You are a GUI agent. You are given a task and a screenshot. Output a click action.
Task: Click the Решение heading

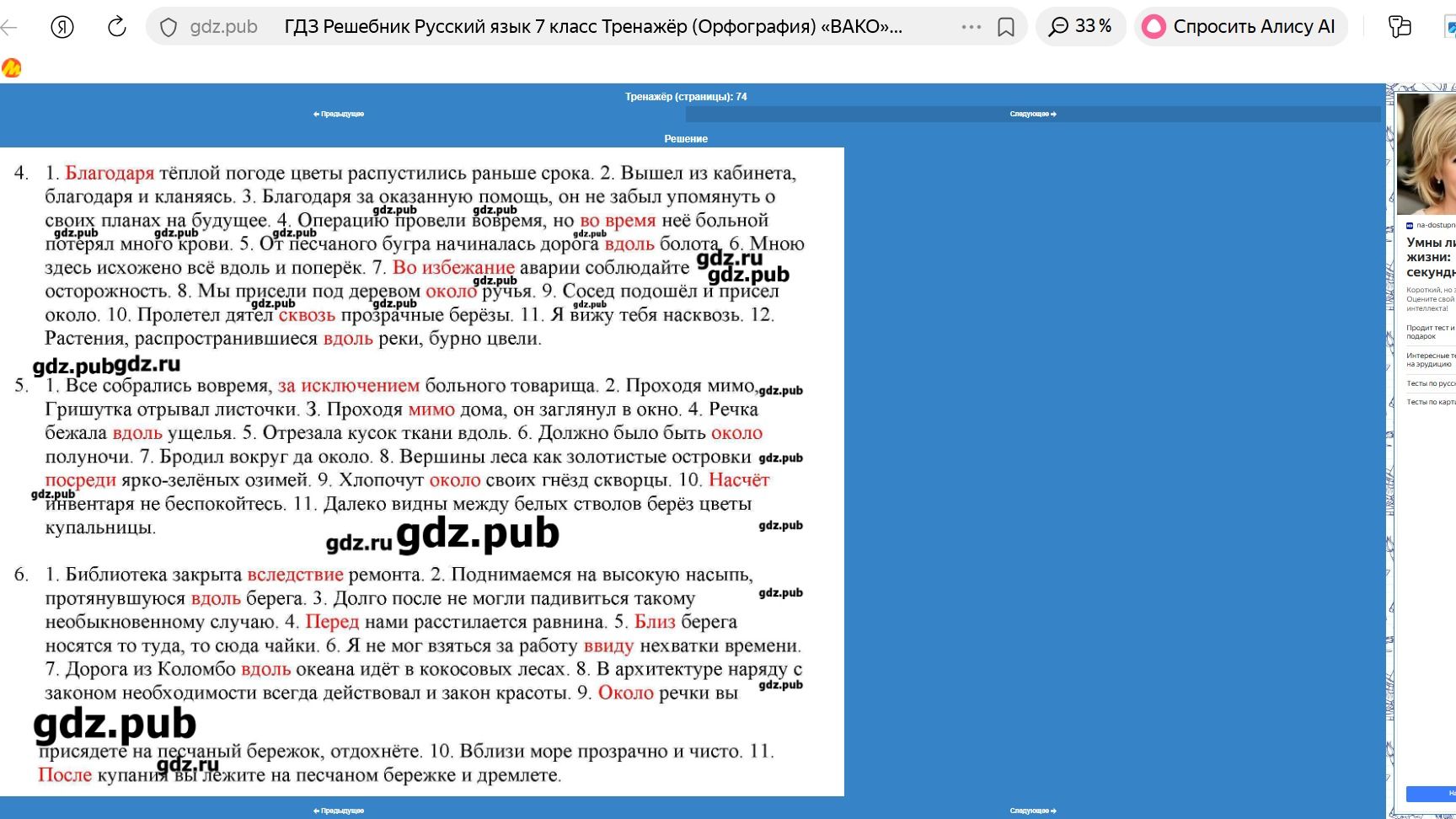(x=686, y=139)
